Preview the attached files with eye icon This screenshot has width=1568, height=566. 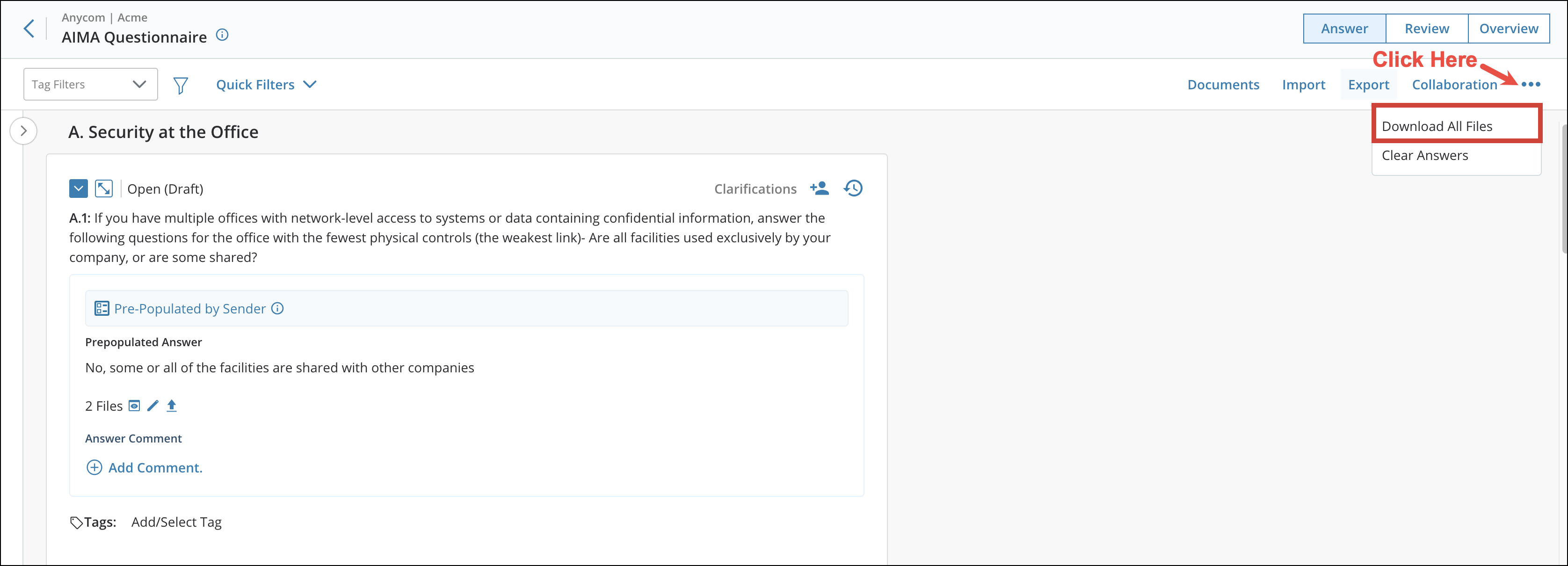134,406
